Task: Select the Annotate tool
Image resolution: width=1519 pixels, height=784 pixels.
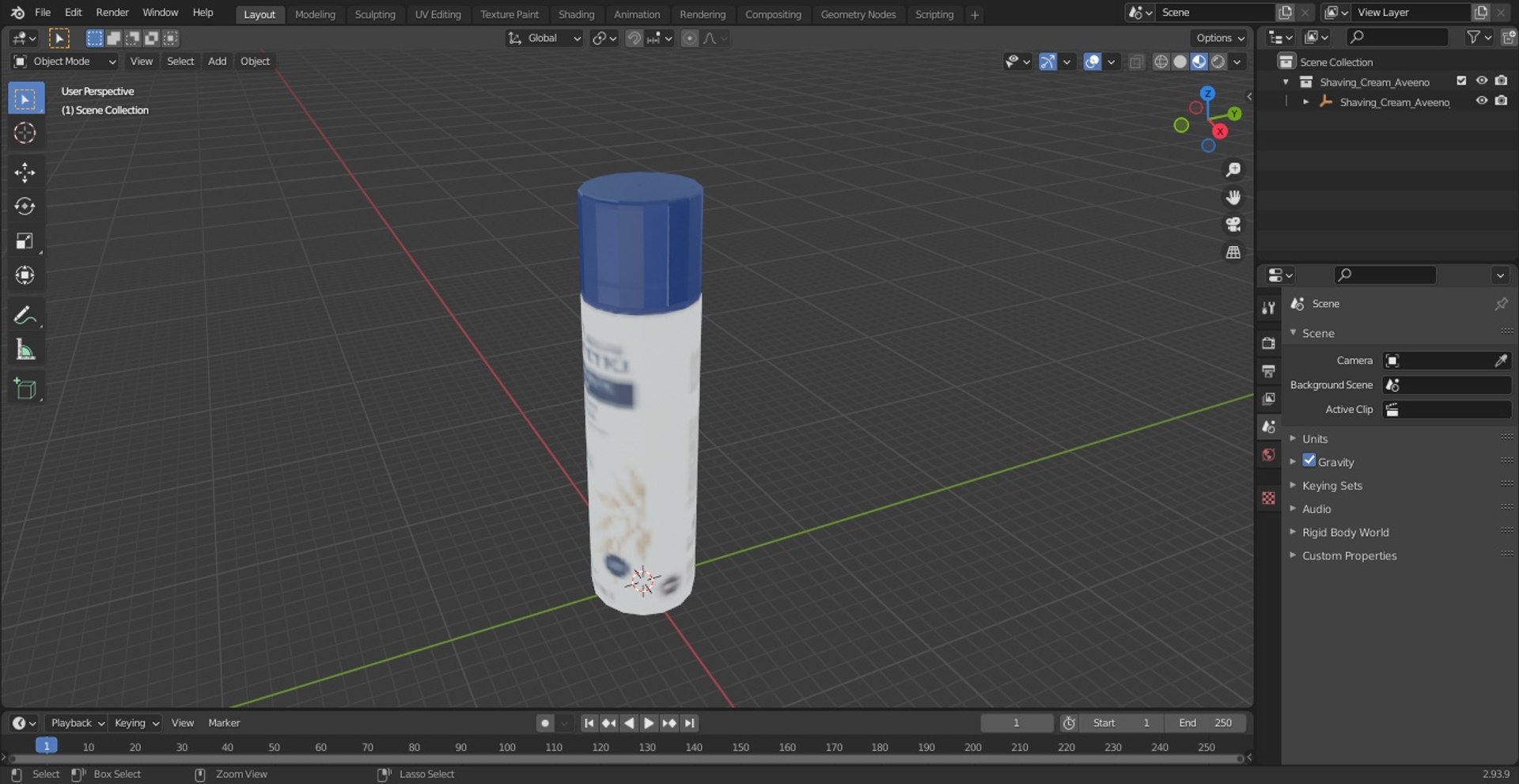Action: click(25, 316)
